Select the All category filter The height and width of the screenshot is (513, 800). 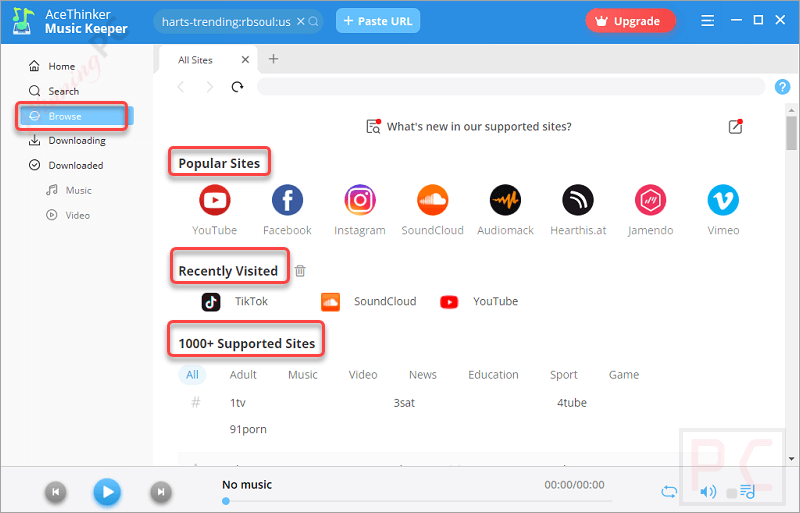click(192, 375)
